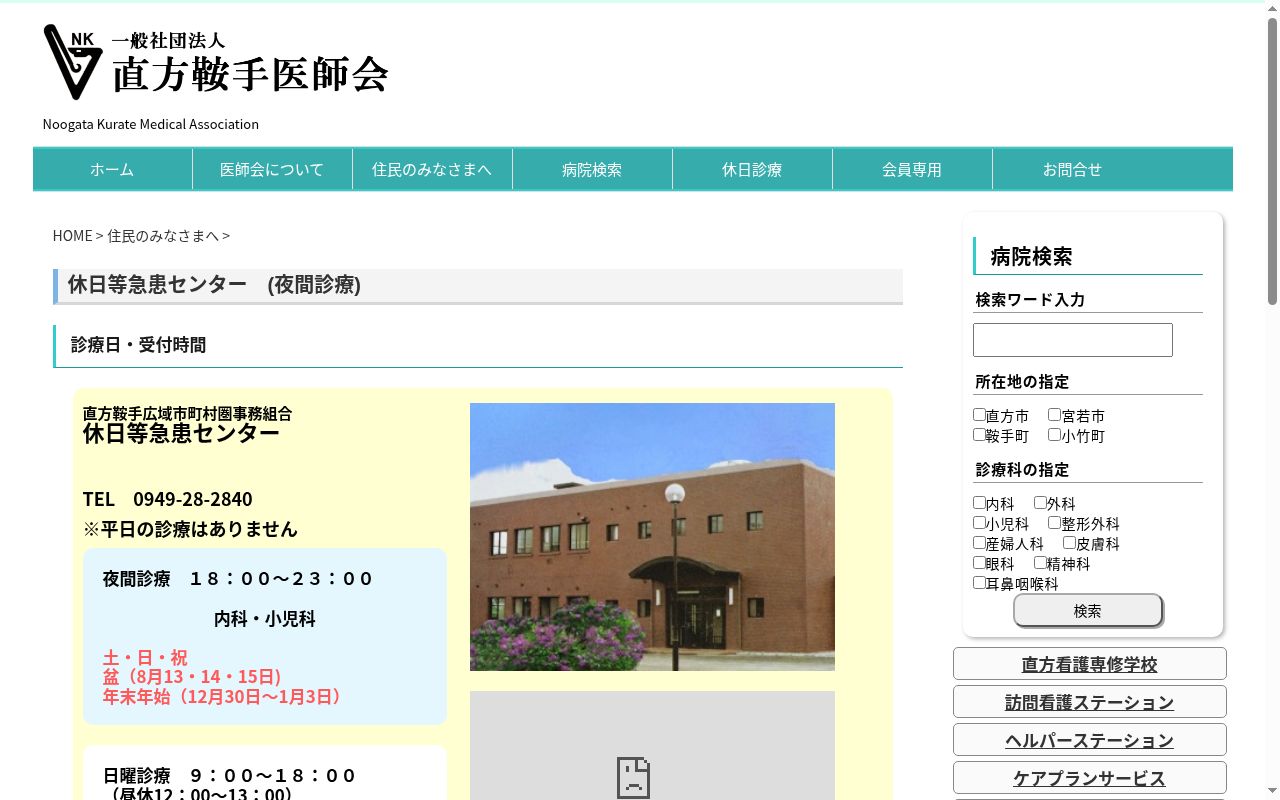Viewport: 1280px width, 800px height.
Task: Tick the 眼科 department checkbox
Action: (979, 562)
